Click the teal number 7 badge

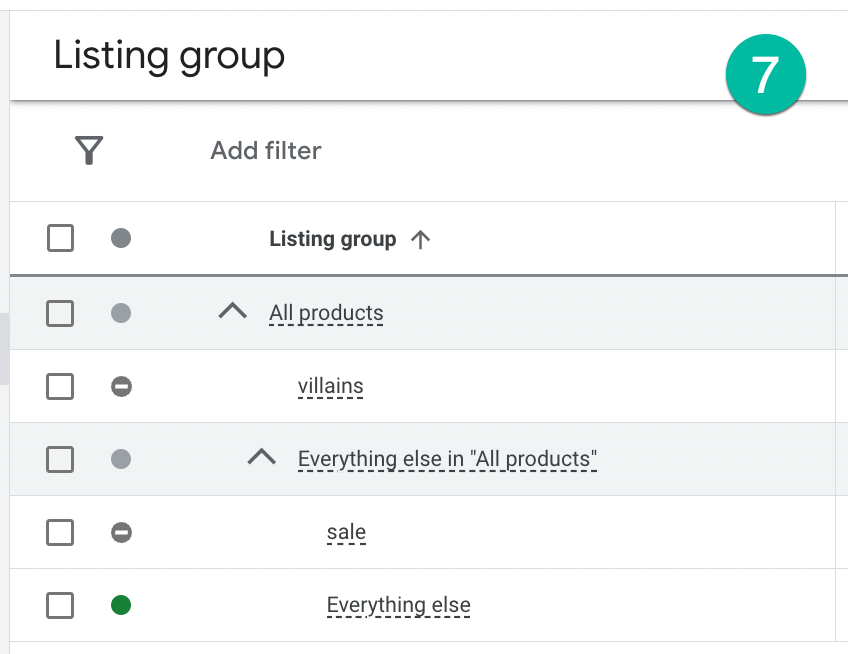tap(766, 74)
